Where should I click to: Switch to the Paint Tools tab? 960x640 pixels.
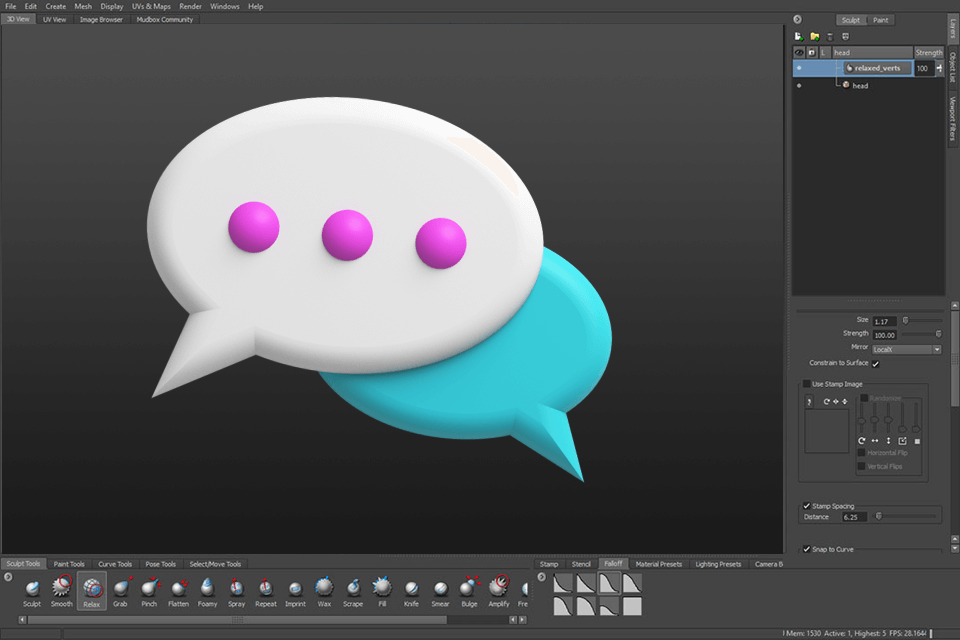(x=69, y=564)
